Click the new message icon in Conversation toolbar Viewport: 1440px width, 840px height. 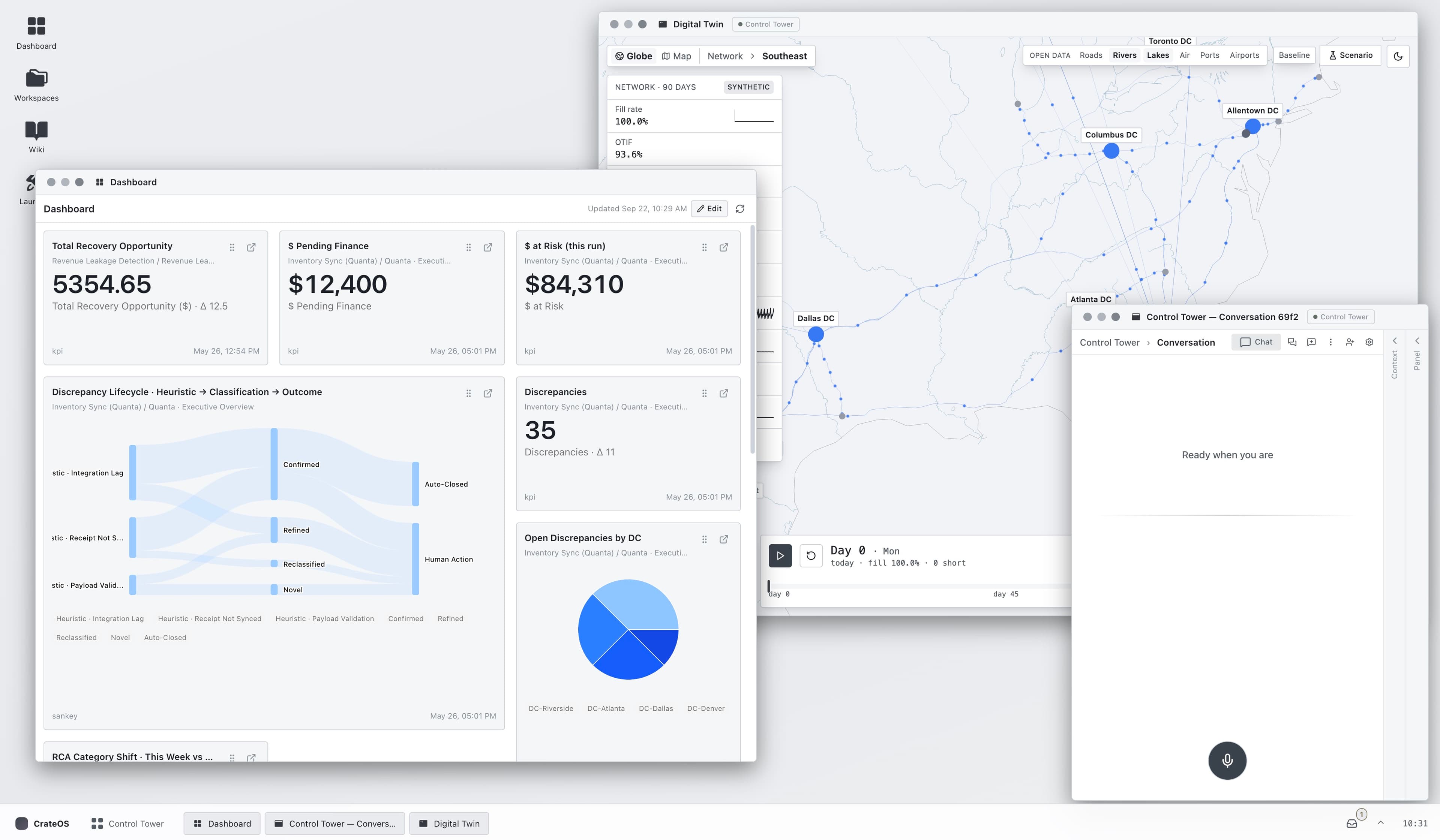1311,342
